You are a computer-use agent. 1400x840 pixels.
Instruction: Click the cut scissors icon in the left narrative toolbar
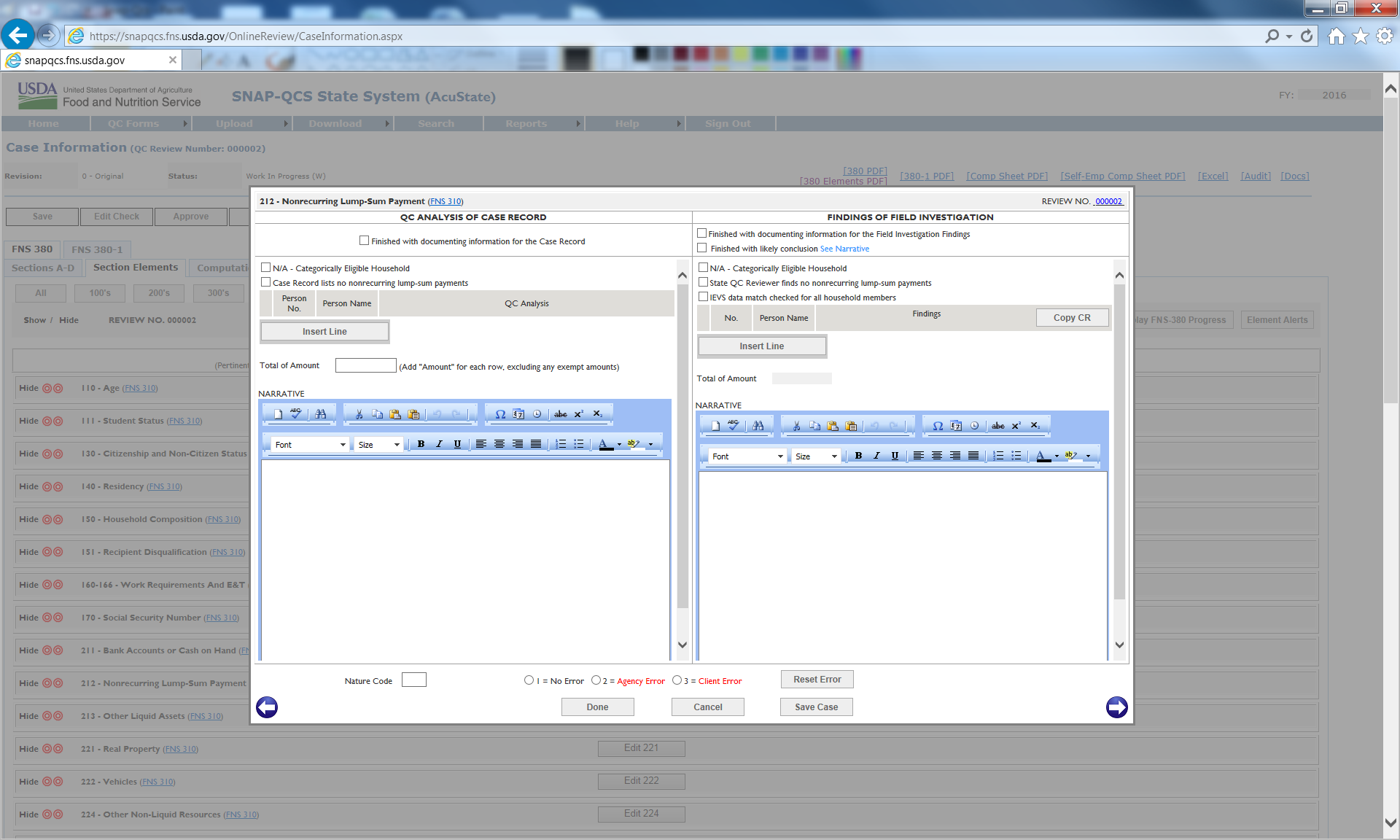click(x=359, y=413)
